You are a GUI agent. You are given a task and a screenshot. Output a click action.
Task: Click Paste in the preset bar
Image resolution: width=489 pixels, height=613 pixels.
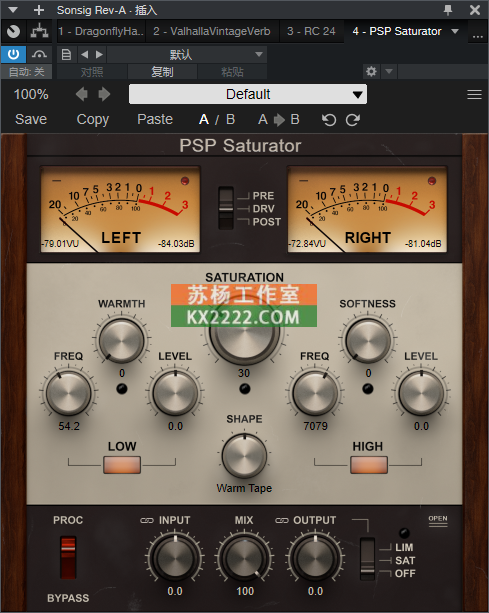pos(155,119)
